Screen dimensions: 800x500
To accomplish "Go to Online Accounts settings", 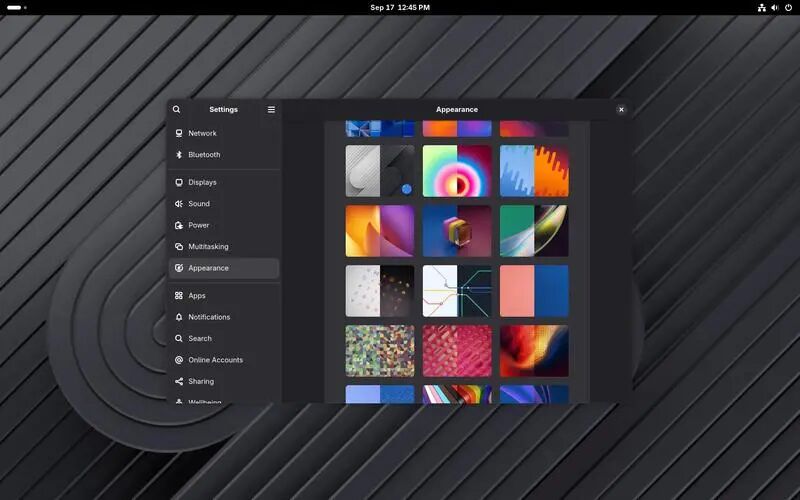I will pyautogui.click(x=224, y=360).
